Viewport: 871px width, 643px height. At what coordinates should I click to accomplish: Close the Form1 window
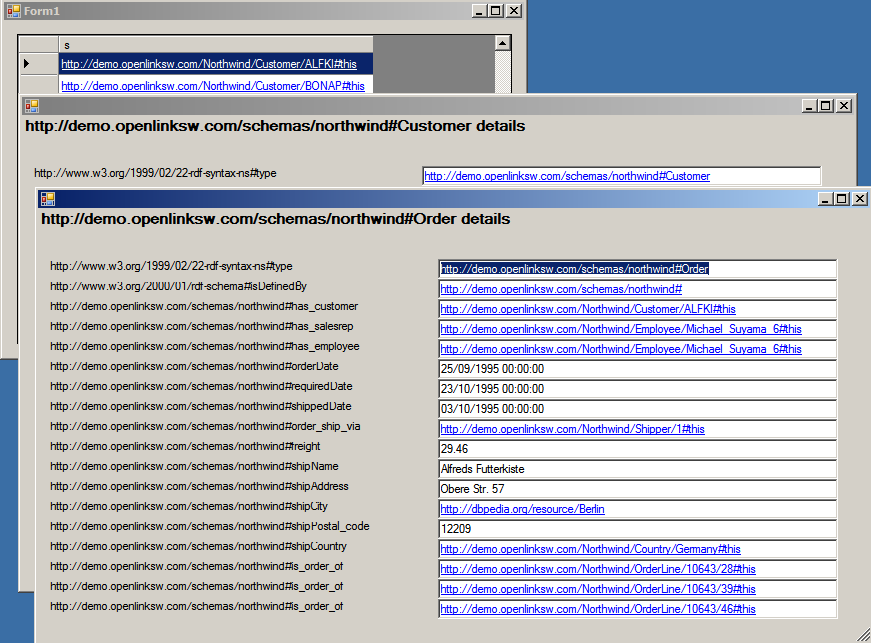click(513, 10)
